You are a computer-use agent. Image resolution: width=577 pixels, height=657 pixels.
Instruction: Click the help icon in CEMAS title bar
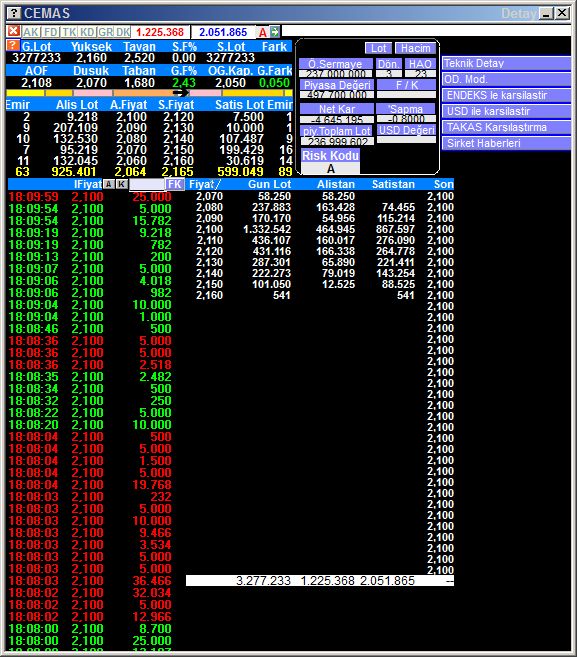(x=14, y=13)
